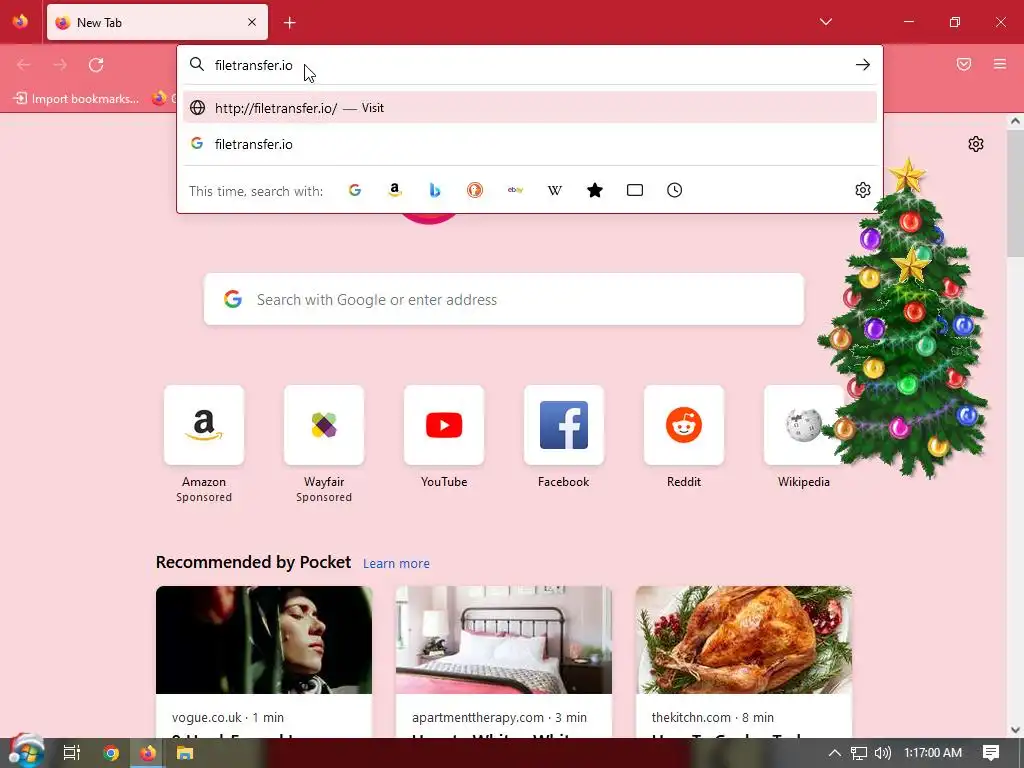Search with Amazon from the one-off row
This screenshot has width=1024, height=768.
pyautogui.click(x=394, y=190)
